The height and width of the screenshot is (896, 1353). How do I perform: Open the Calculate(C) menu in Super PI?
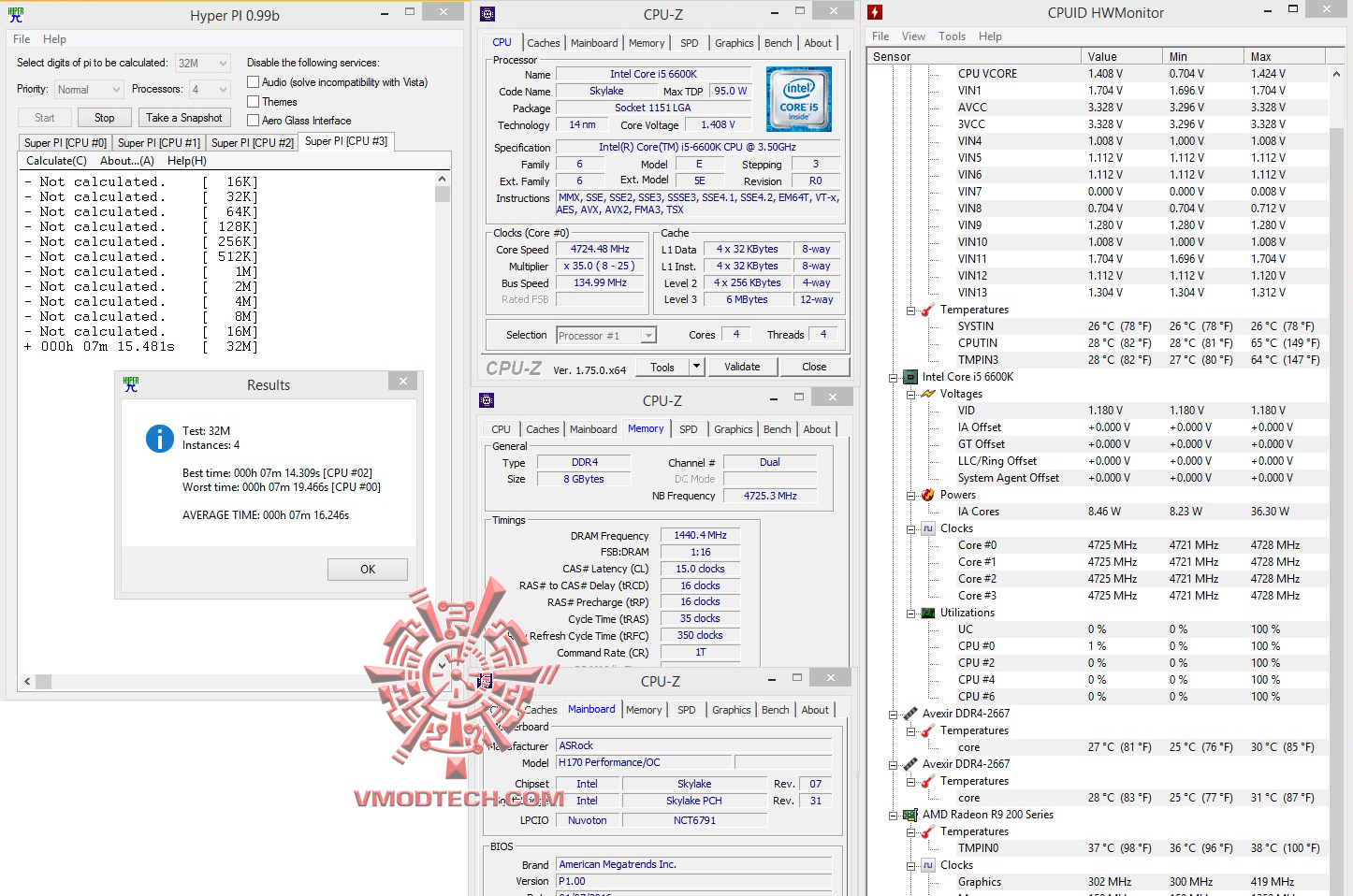[56, 161]
